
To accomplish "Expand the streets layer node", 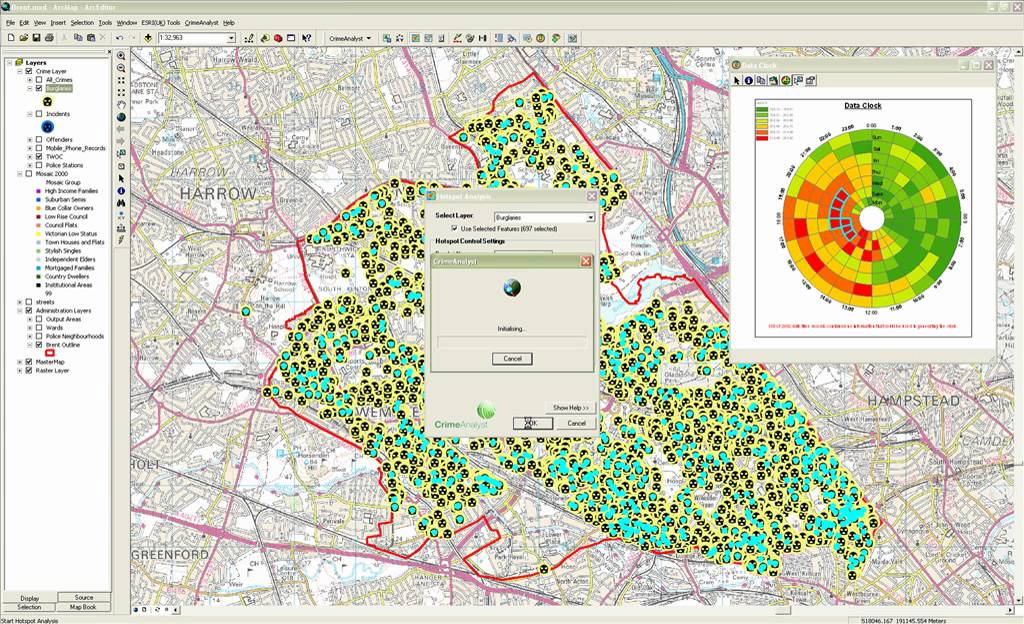I will click(20, 302).
